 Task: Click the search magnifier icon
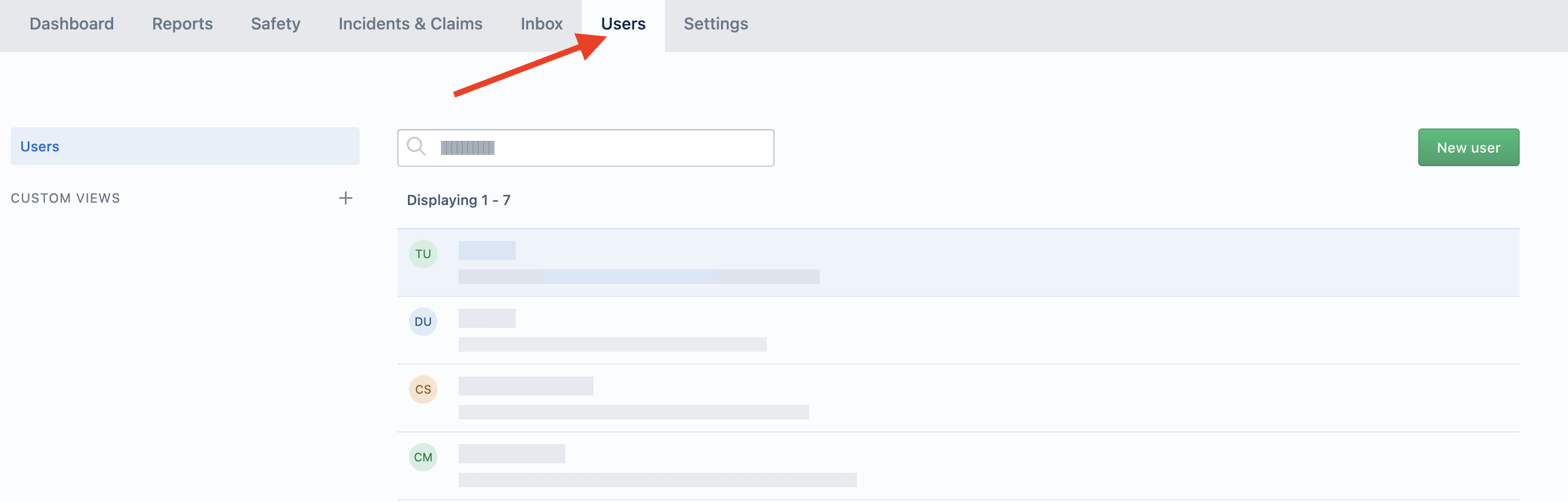pyautogui.click(x=416, y=147)
